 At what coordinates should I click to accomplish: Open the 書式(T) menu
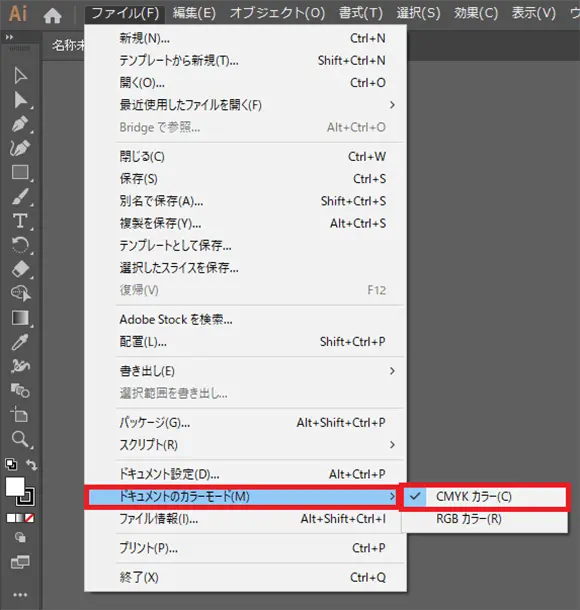[x=361, y=14]
